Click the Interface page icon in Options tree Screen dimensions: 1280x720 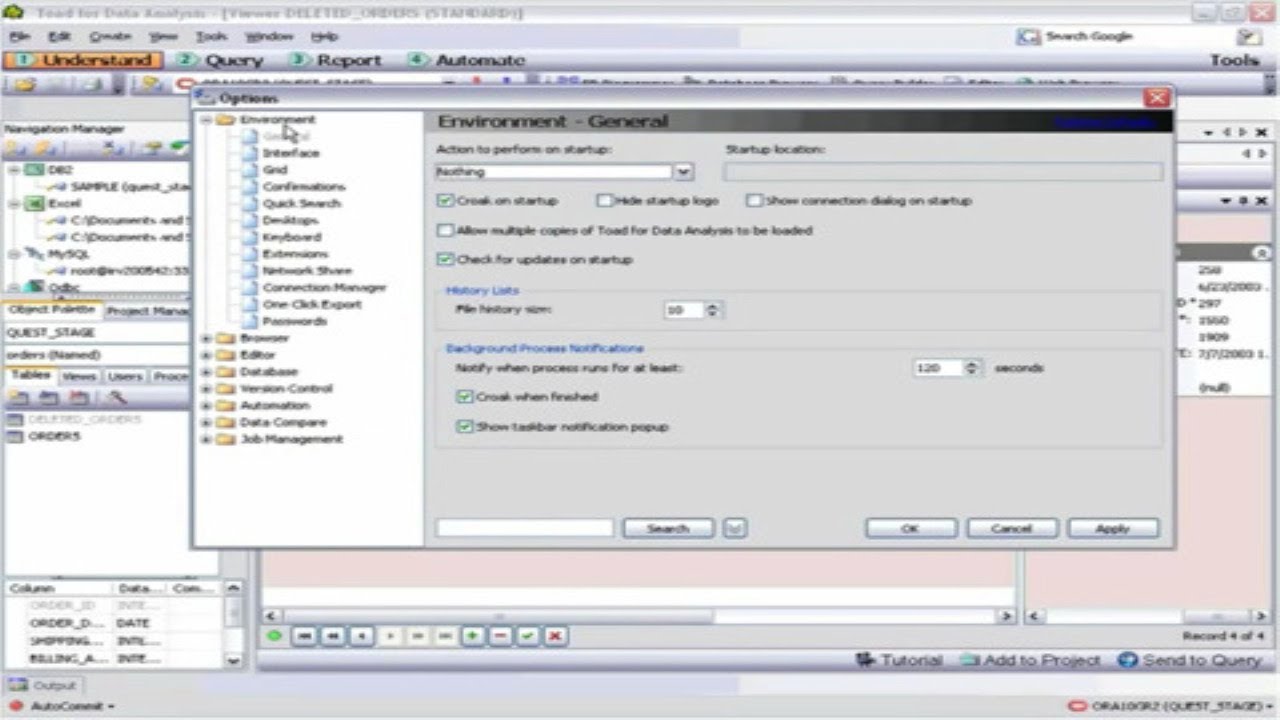[248, 153]
